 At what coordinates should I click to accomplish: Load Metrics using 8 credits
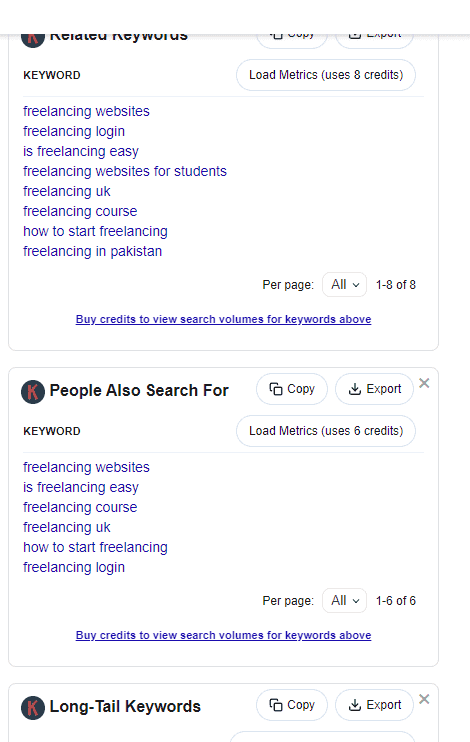tap(326, 75)
